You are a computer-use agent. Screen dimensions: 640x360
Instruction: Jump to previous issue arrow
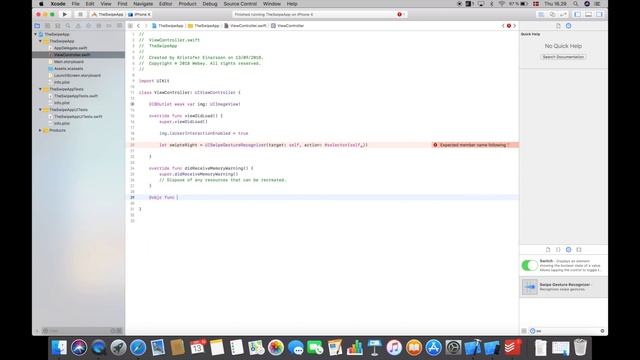pos(503,26)
